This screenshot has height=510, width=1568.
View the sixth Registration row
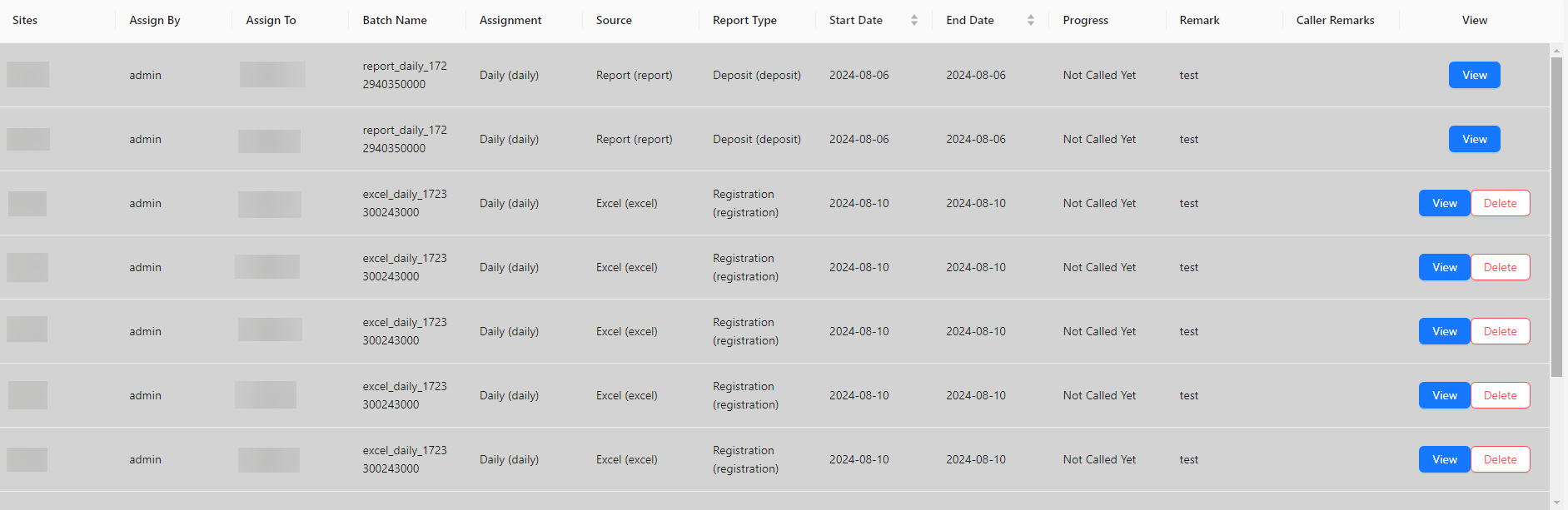point(1444,395)
